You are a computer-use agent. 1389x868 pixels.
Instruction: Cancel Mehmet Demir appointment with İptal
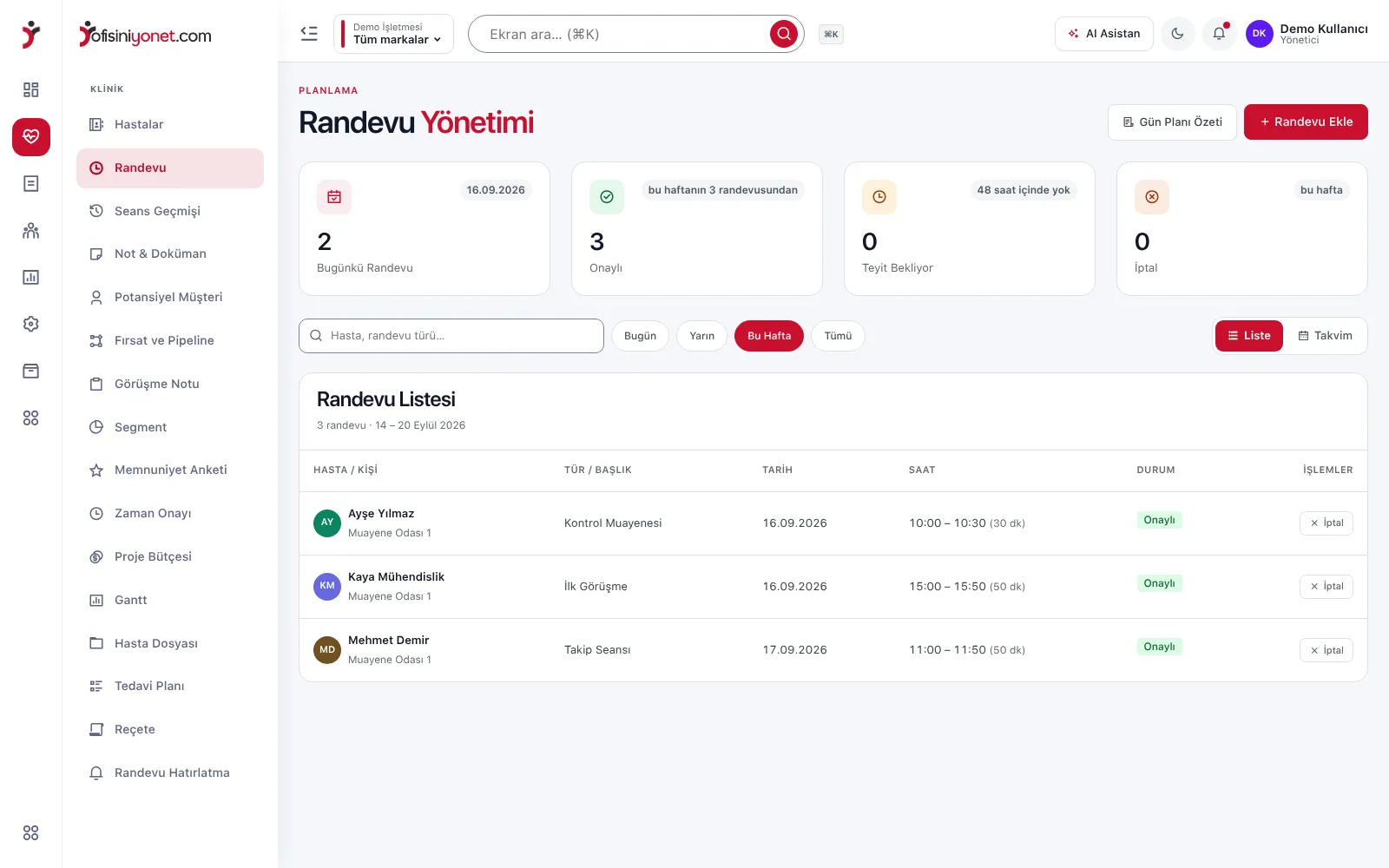(x=1326, y=650)
